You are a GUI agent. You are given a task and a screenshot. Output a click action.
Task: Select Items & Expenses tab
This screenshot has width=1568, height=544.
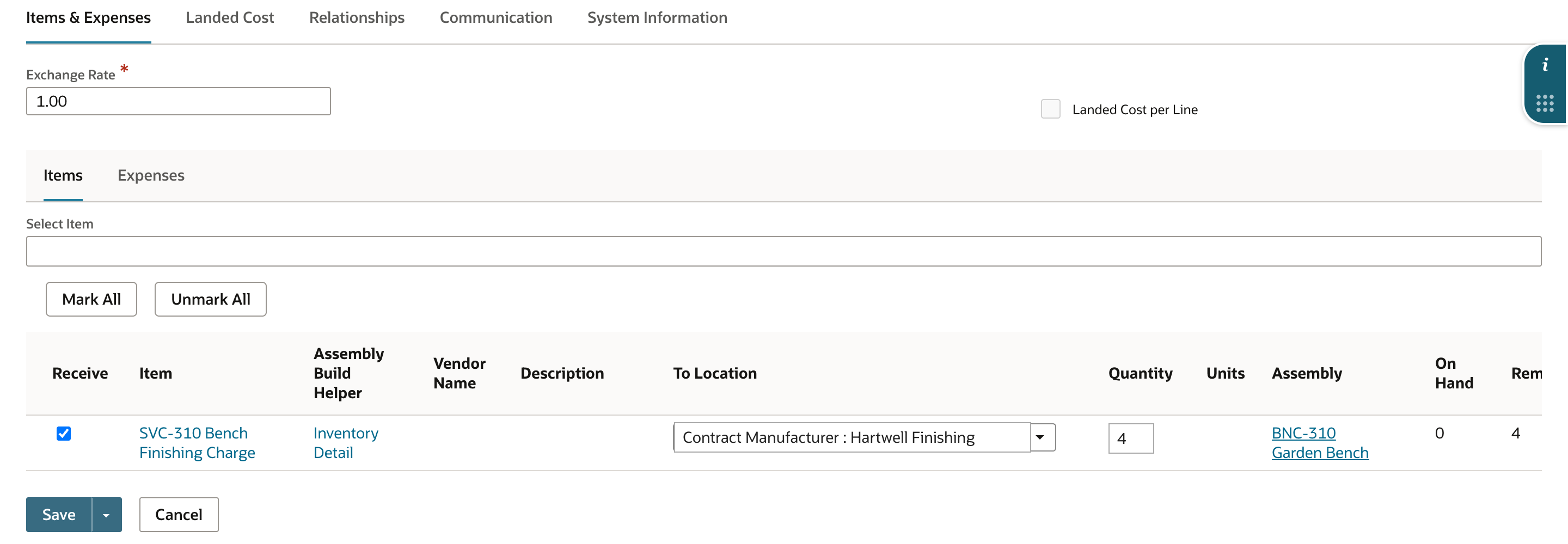coord(88,17)
